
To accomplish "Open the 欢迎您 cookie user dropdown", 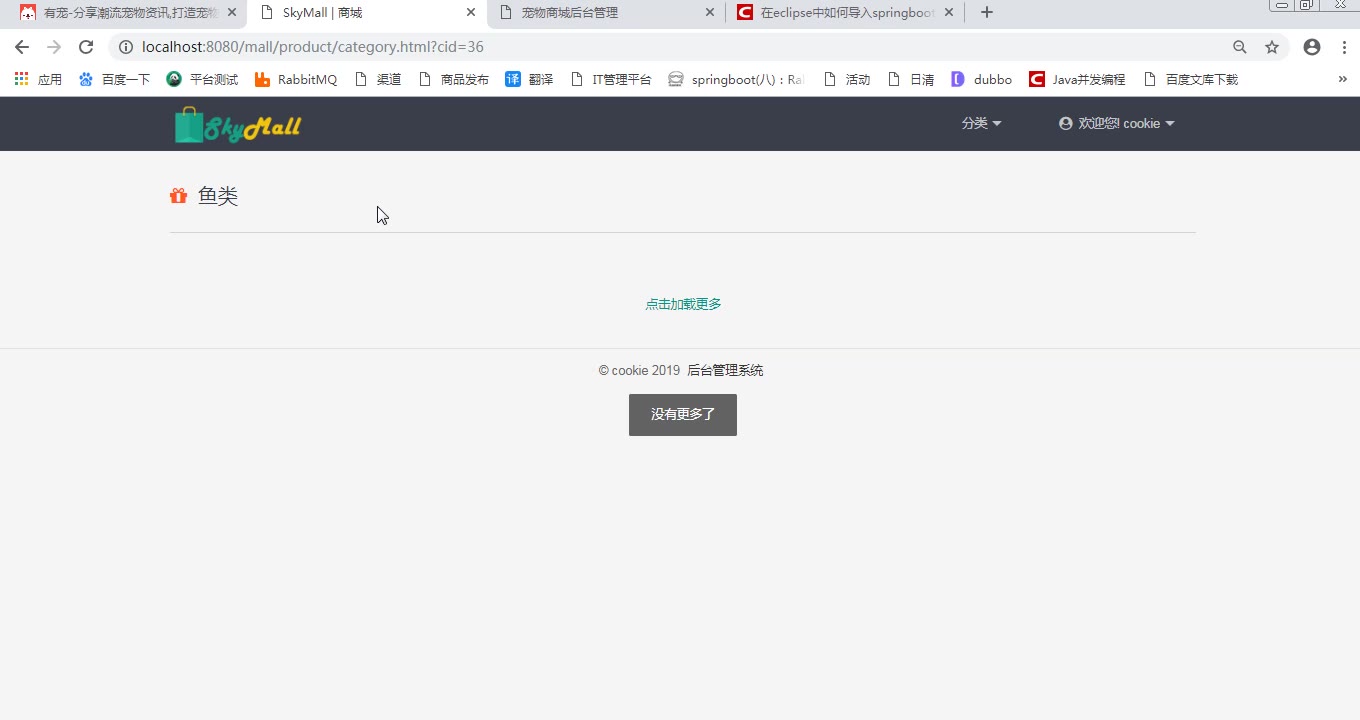I will 1116,123.
